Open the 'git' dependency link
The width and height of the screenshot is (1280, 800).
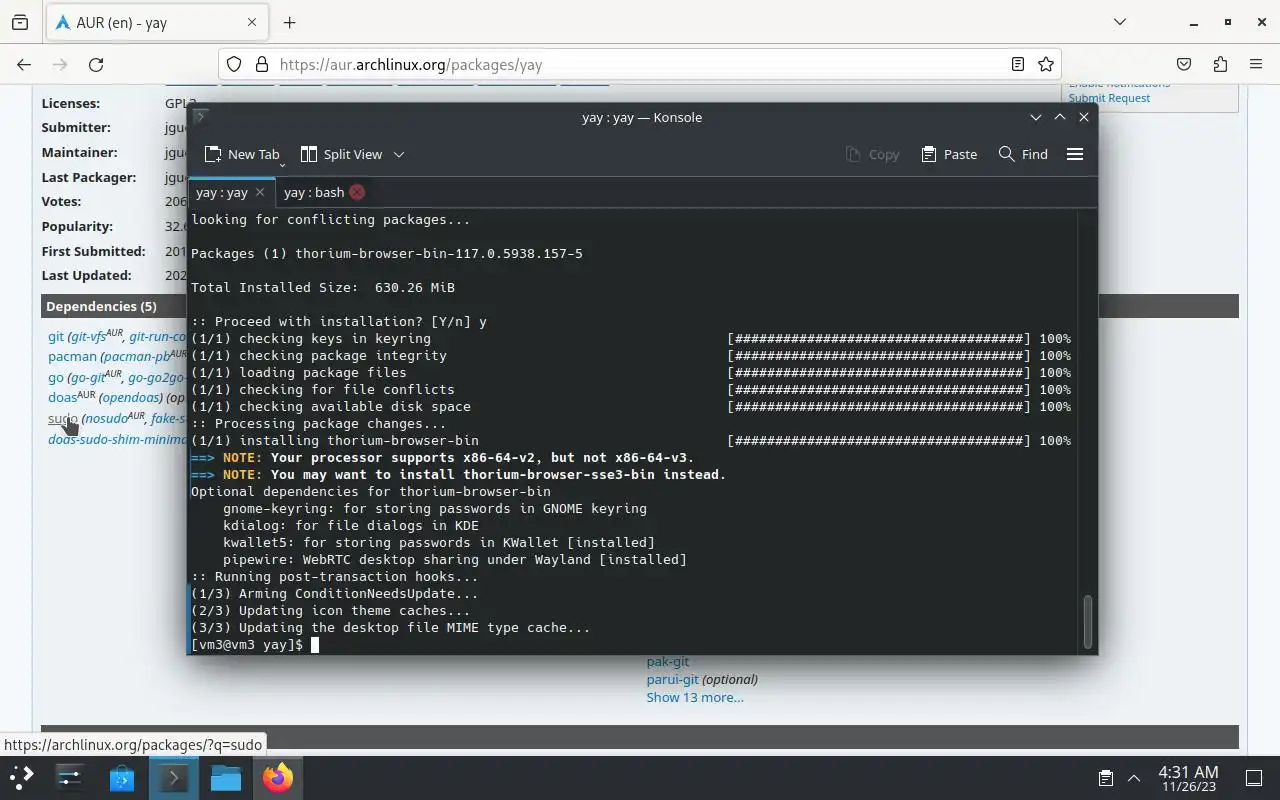coord(56,337)
